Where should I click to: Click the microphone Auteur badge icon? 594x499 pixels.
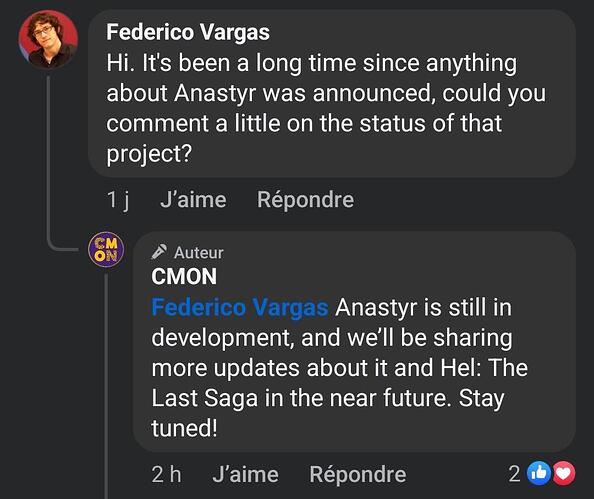coord(159,252)
